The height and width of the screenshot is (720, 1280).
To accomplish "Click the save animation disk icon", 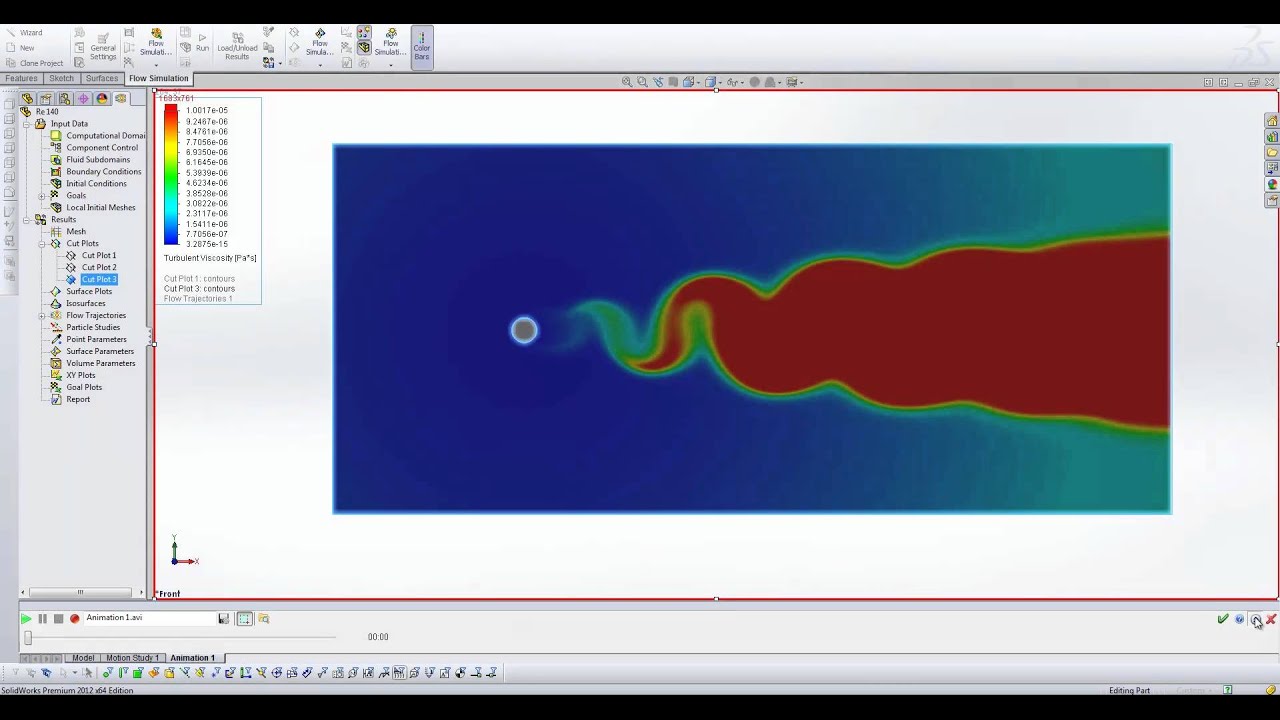I will (224, 619).
